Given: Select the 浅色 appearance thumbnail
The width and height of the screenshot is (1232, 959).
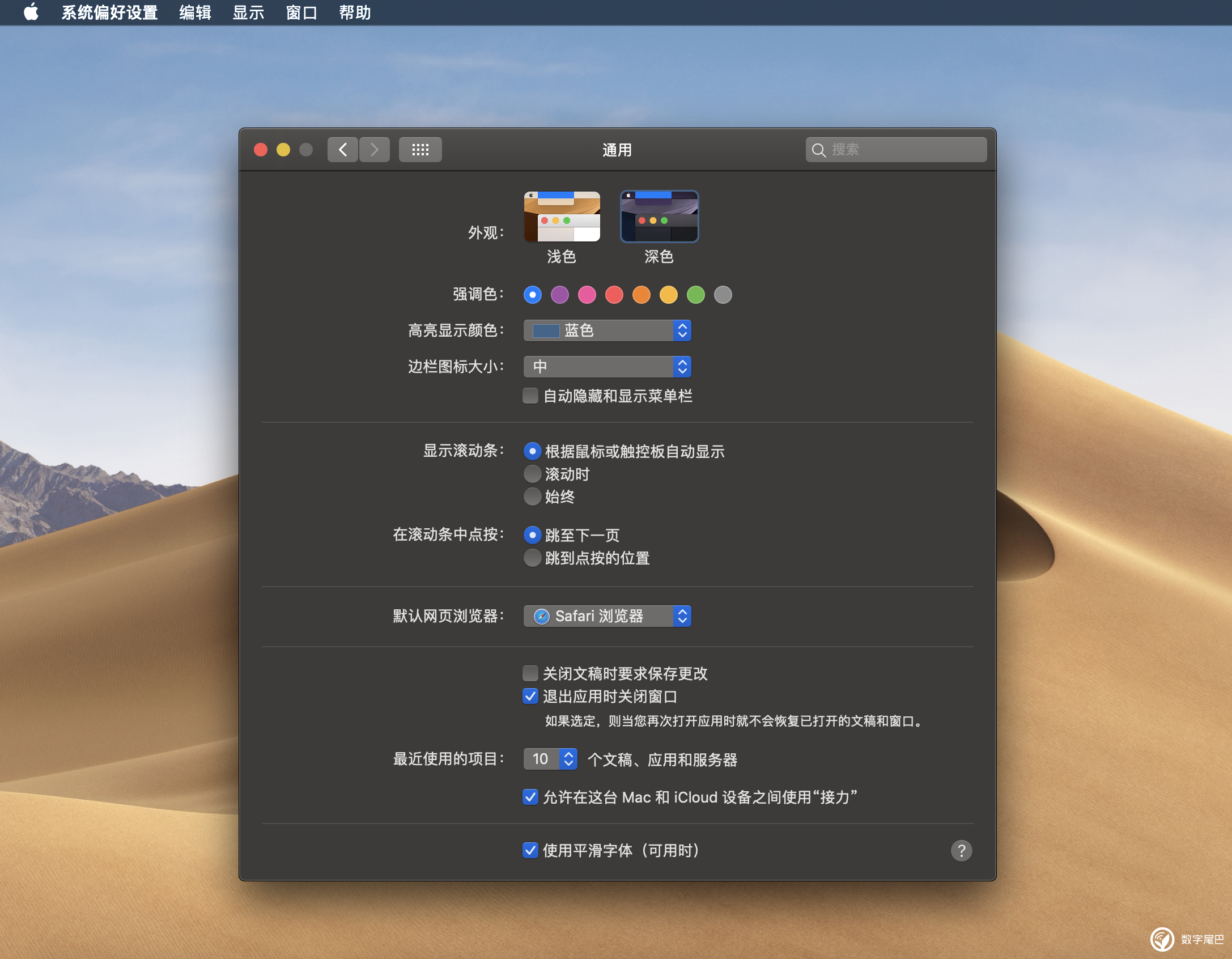Looking at the screenshot, I should click(x=562, y=217).
